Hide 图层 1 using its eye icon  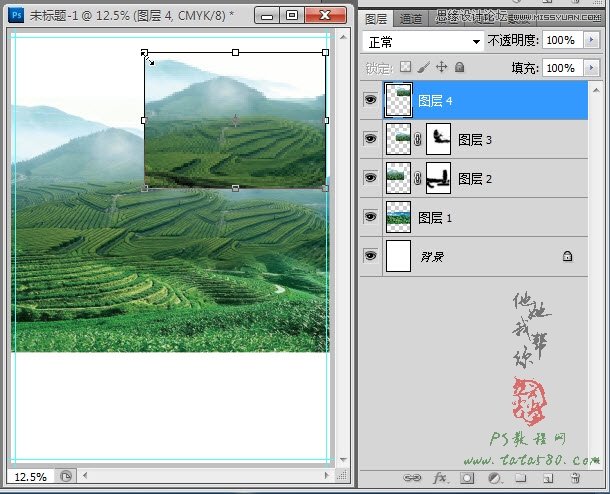[370, 216]
